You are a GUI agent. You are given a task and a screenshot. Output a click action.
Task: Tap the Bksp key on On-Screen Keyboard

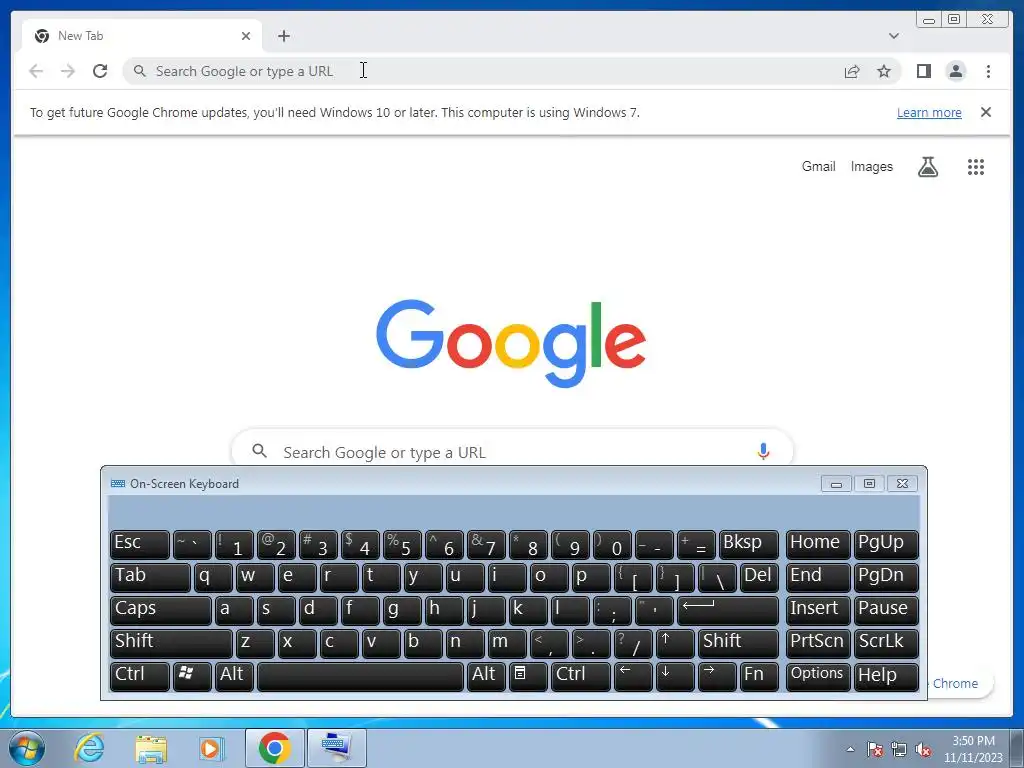coord(749,544)
